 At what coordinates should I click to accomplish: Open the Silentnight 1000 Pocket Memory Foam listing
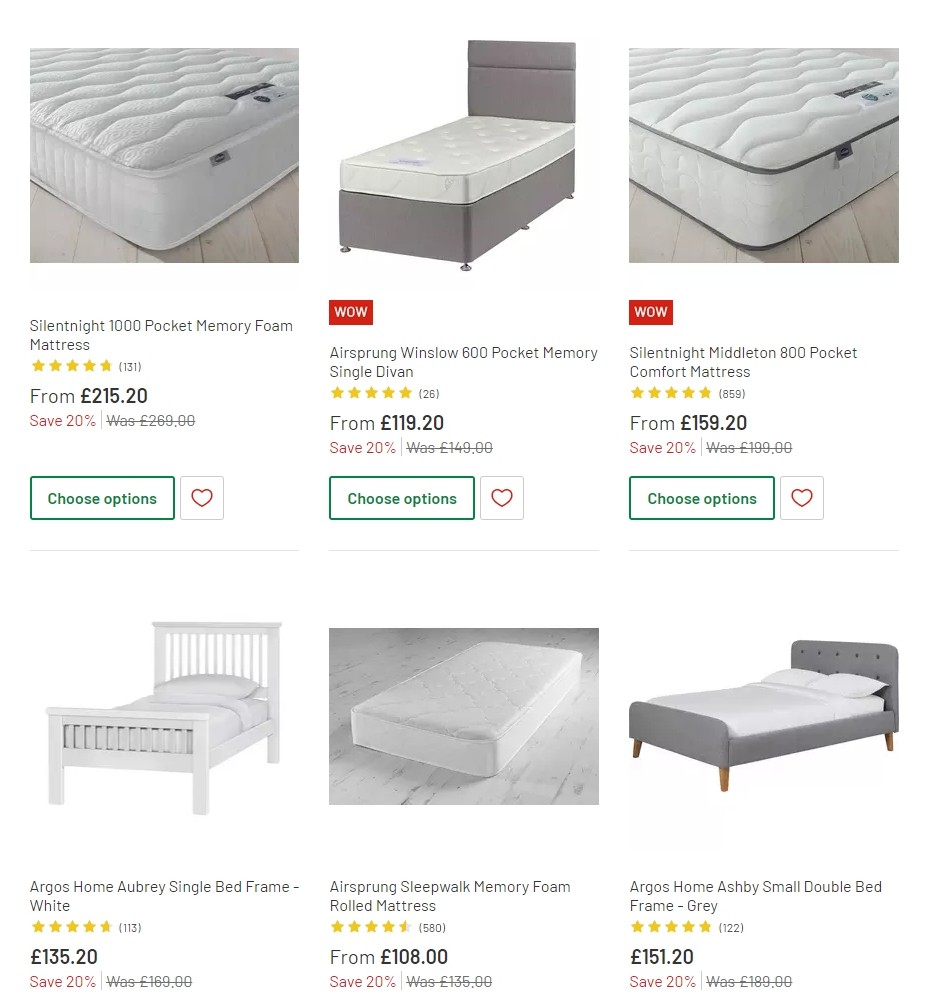[x=160, y=335]
